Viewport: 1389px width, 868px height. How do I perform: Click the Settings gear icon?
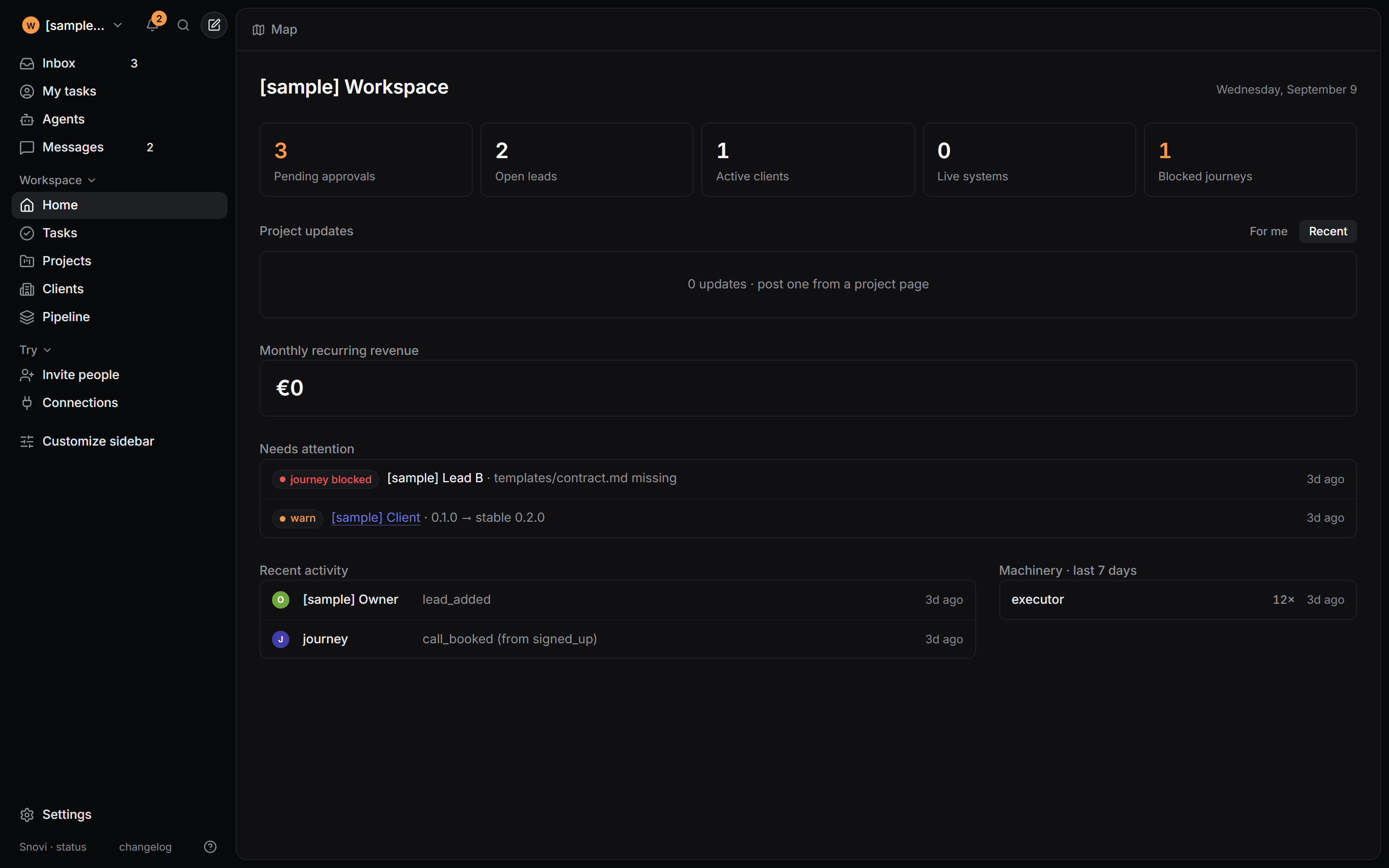point(27,814)
